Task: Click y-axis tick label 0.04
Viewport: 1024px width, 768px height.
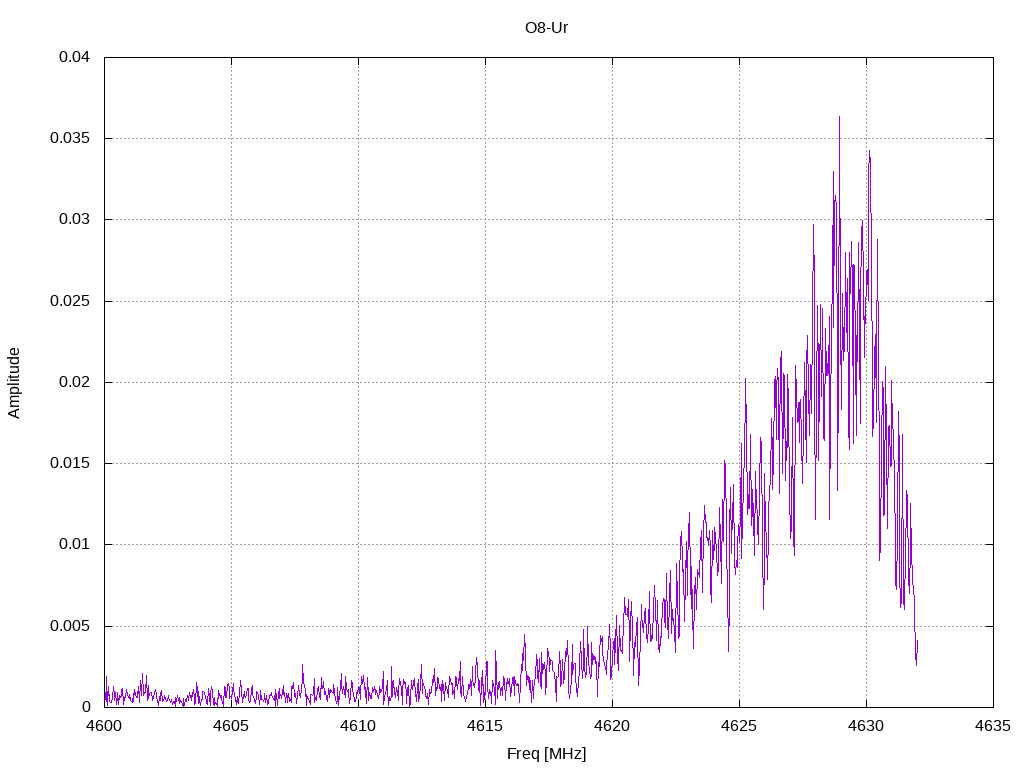Action: [x=74, y=57]
